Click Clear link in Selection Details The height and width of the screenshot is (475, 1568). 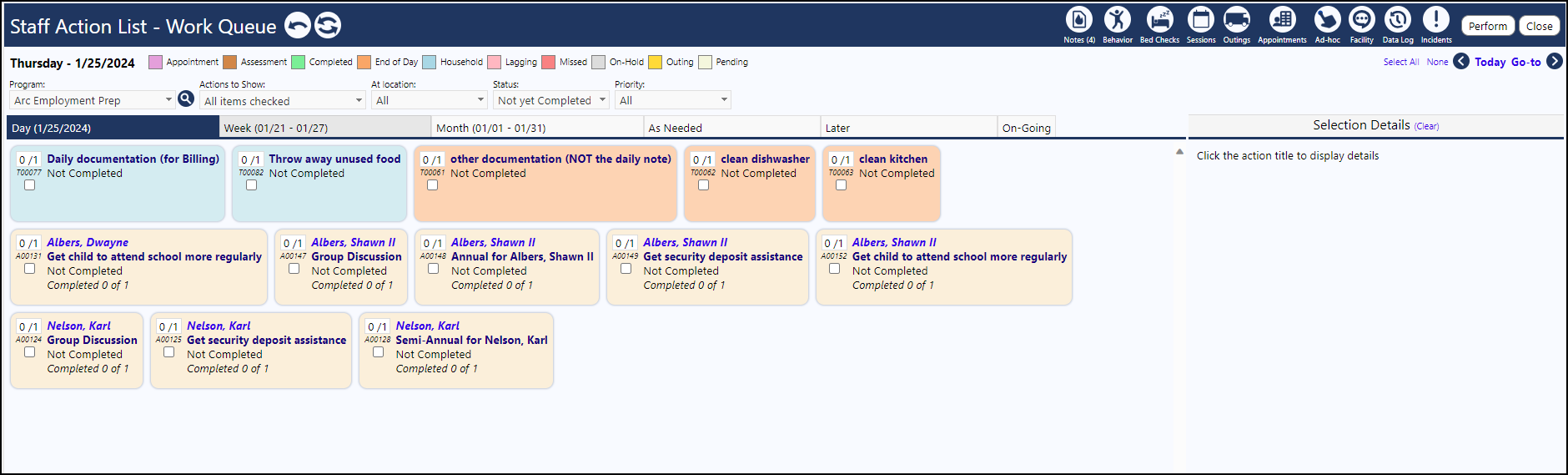pos(1427,126)
